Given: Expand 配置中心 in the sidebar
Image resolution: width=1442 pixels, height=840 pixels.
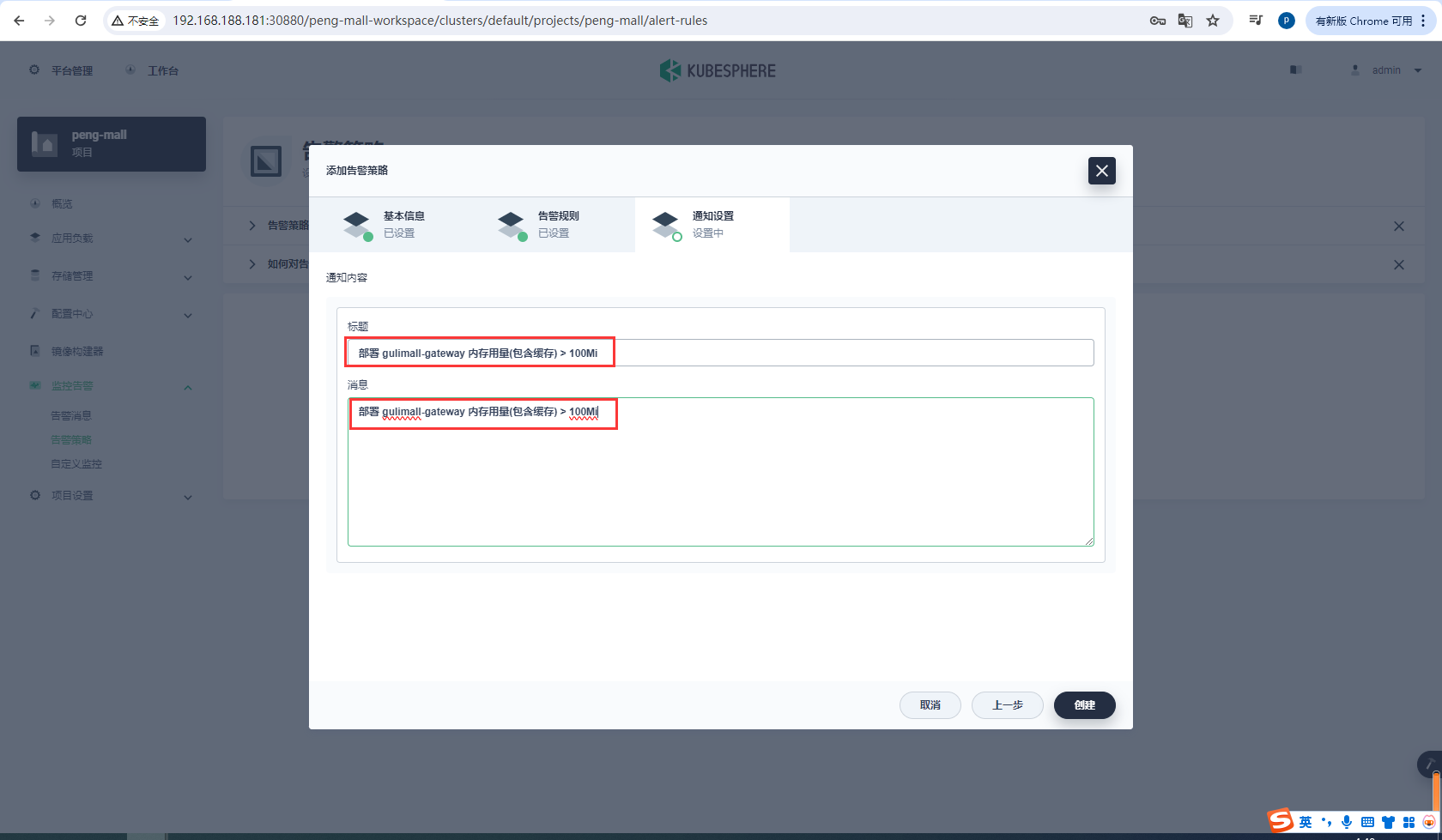Looking at the screenshot, I should 112,314.
